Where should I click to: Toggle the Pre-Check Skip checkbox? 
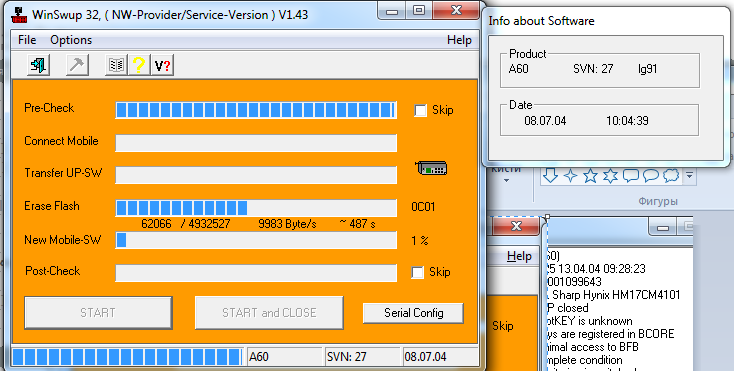click(420, 110)
